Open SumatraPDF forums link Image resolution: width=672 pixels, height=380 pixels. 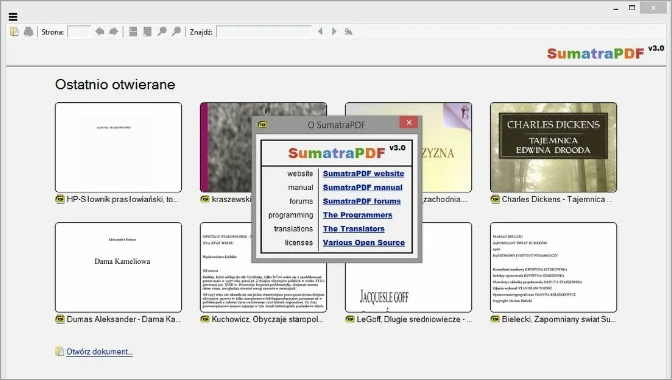(362, 201)
